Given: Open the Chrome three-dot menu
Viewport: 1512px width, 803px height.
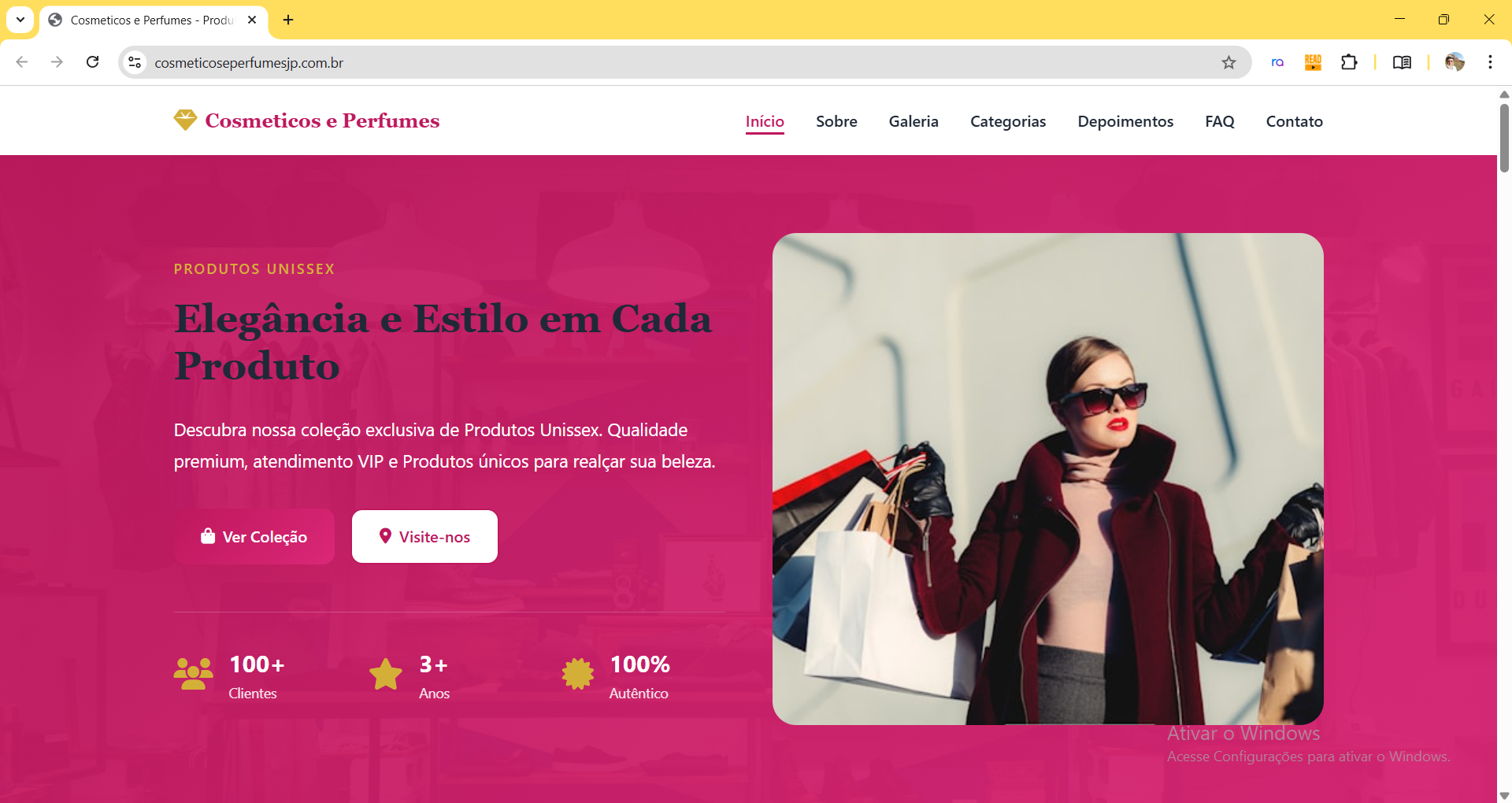Looking at the screenshot, I should [x=1490, y=62].
